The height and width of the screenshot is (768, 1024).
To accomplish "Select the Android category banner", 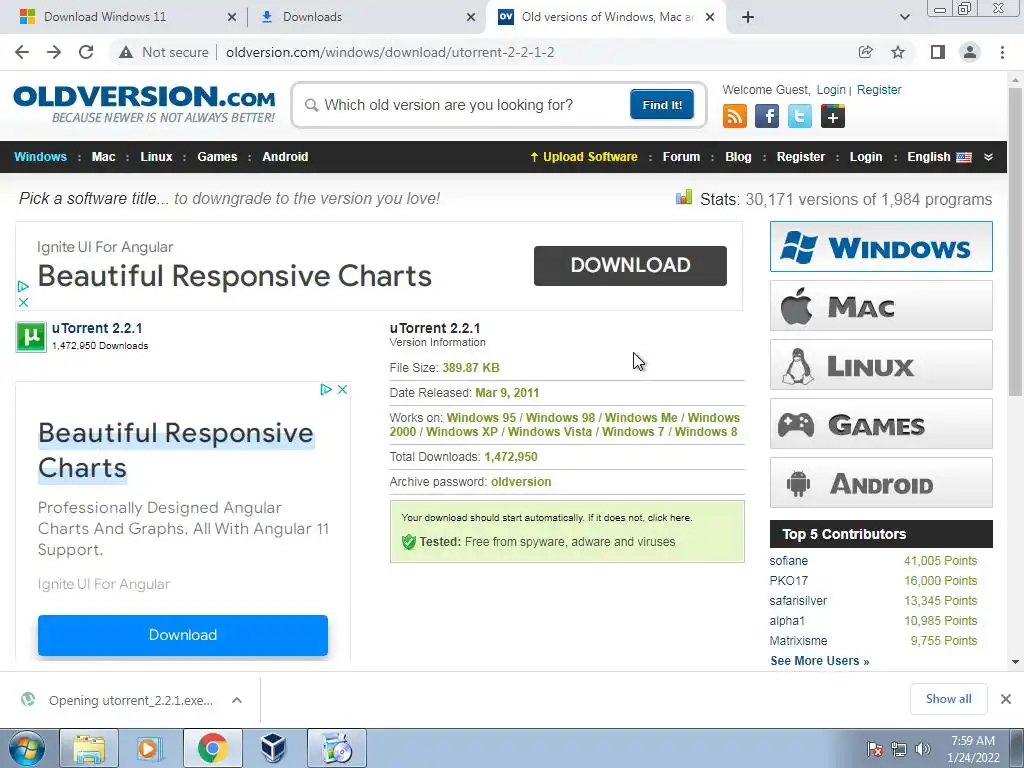I will [x=881, y=483].
